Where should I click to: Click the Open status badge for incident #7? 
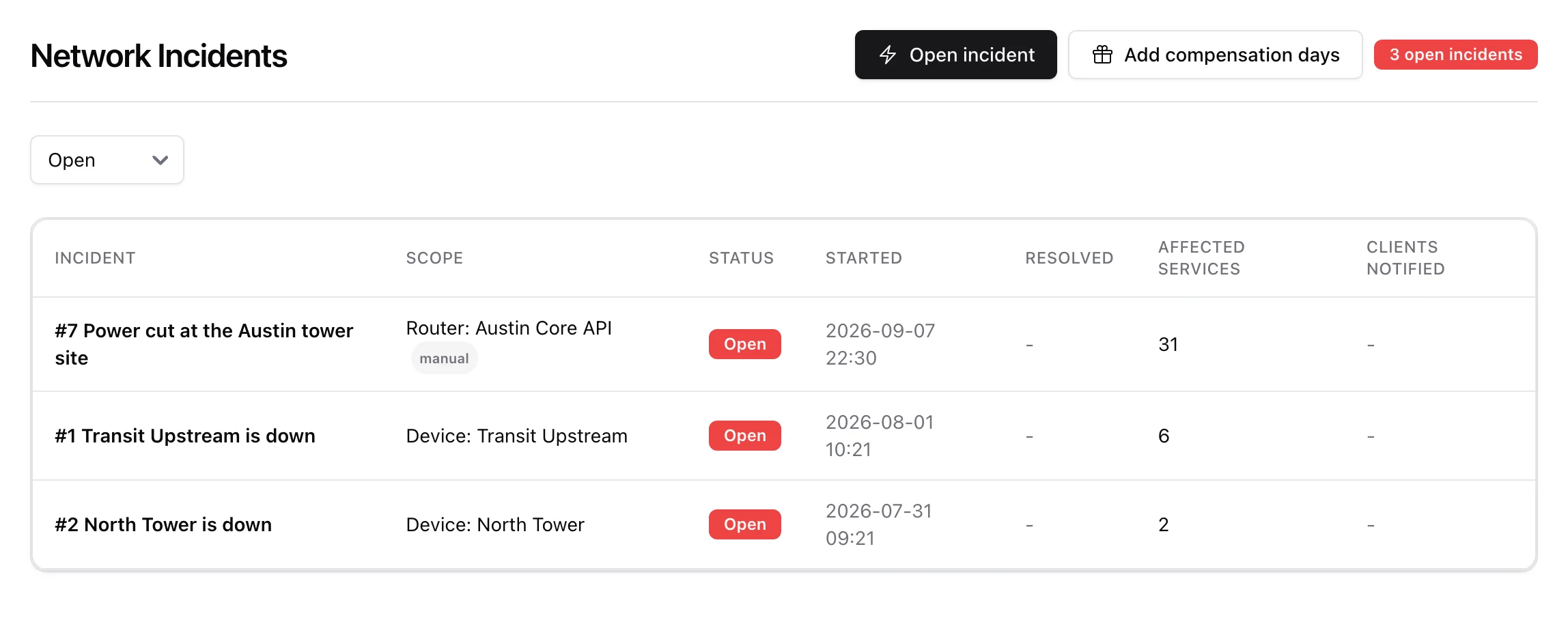click(744, 344)
